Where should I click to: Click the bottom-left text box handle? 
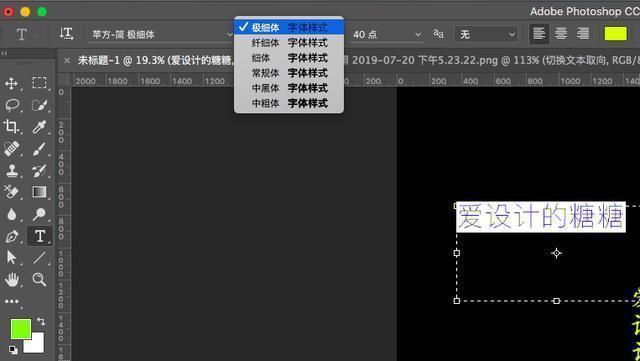457,301
